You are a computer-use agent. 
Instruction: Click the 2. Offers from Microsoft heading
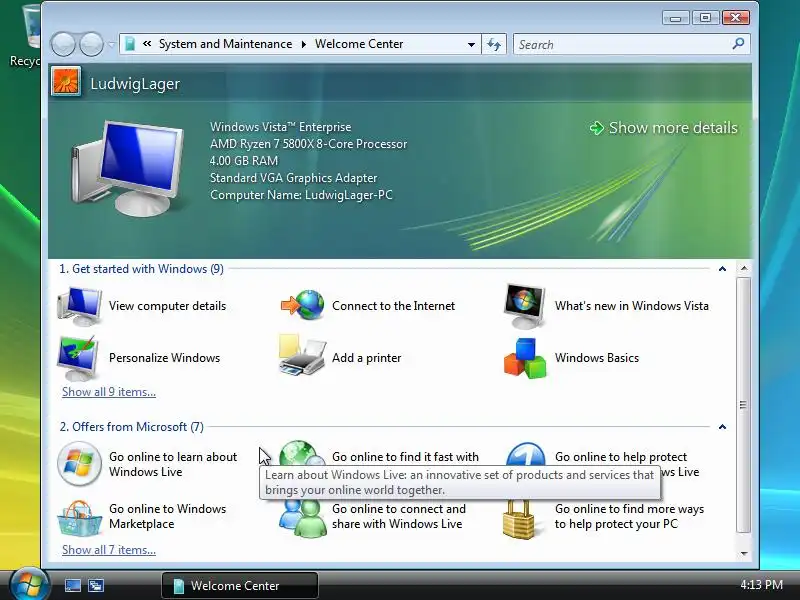pyautogui.click(x=132, y=427)
